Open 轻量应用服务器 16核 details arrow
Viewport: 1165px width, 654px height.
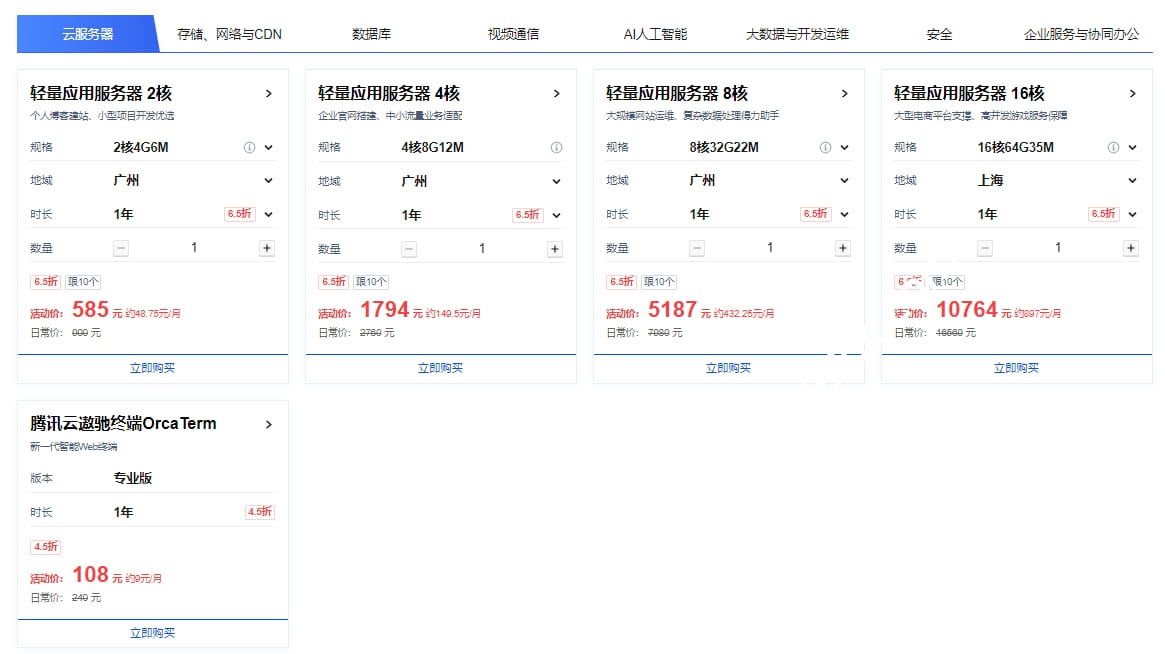(1132, 94)
